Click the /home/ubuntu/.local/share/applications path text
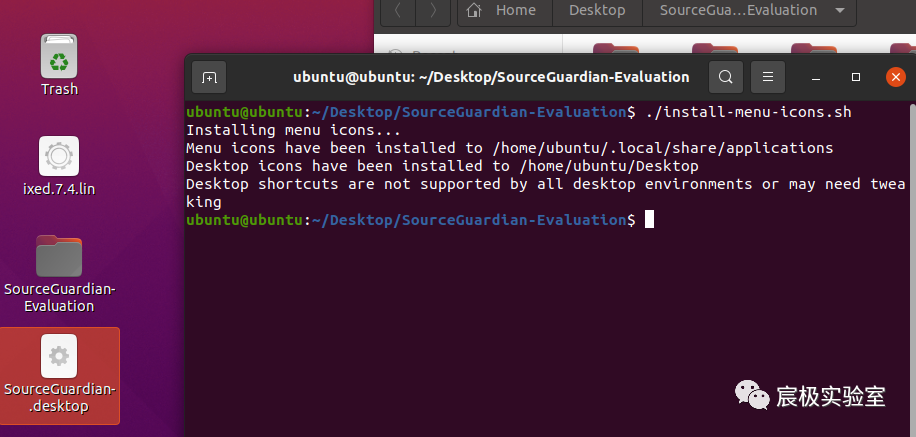916x437 pixels. (662, 148)
